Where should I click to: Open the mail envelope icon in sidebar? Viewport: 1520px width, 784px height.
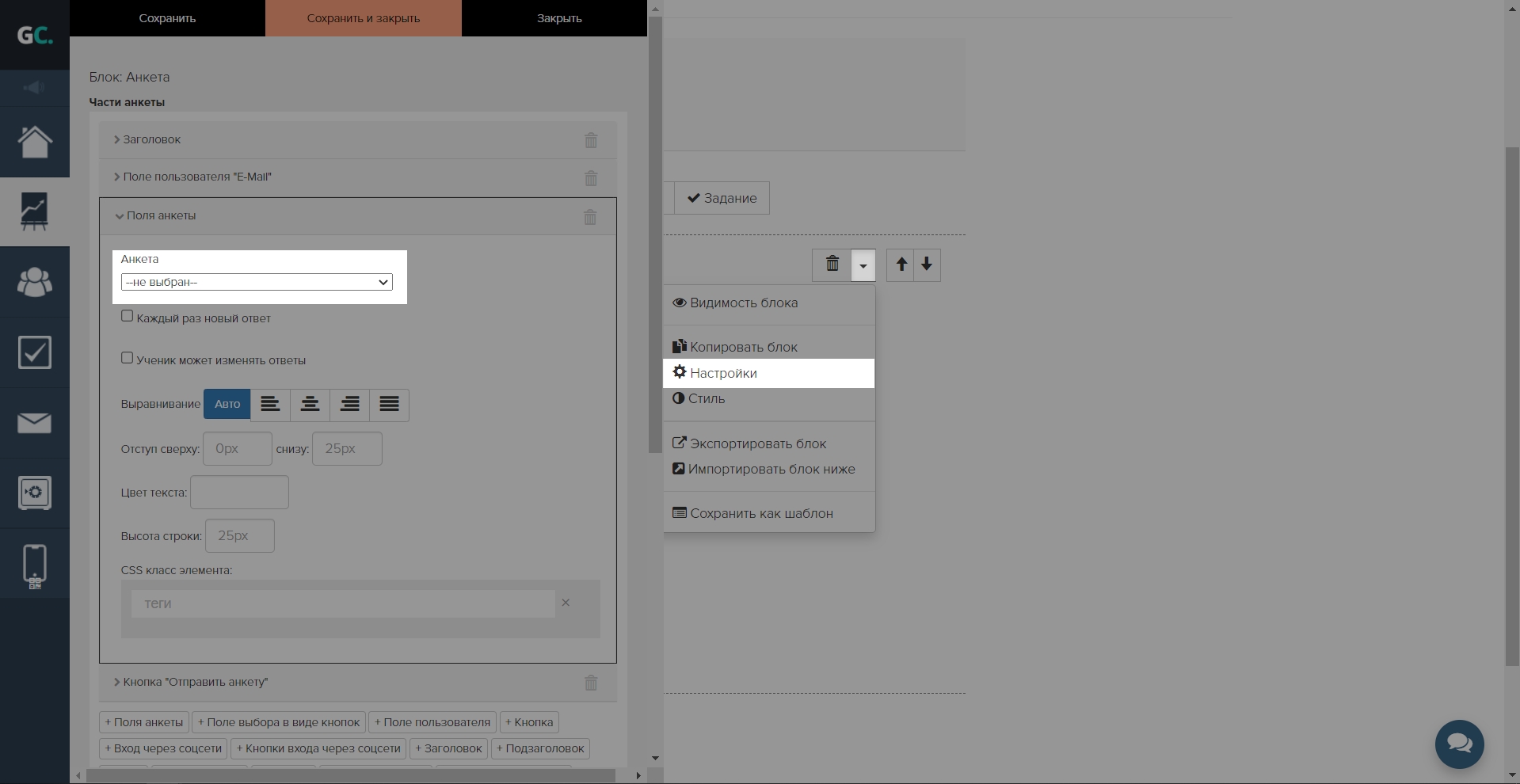coord(35,423)
